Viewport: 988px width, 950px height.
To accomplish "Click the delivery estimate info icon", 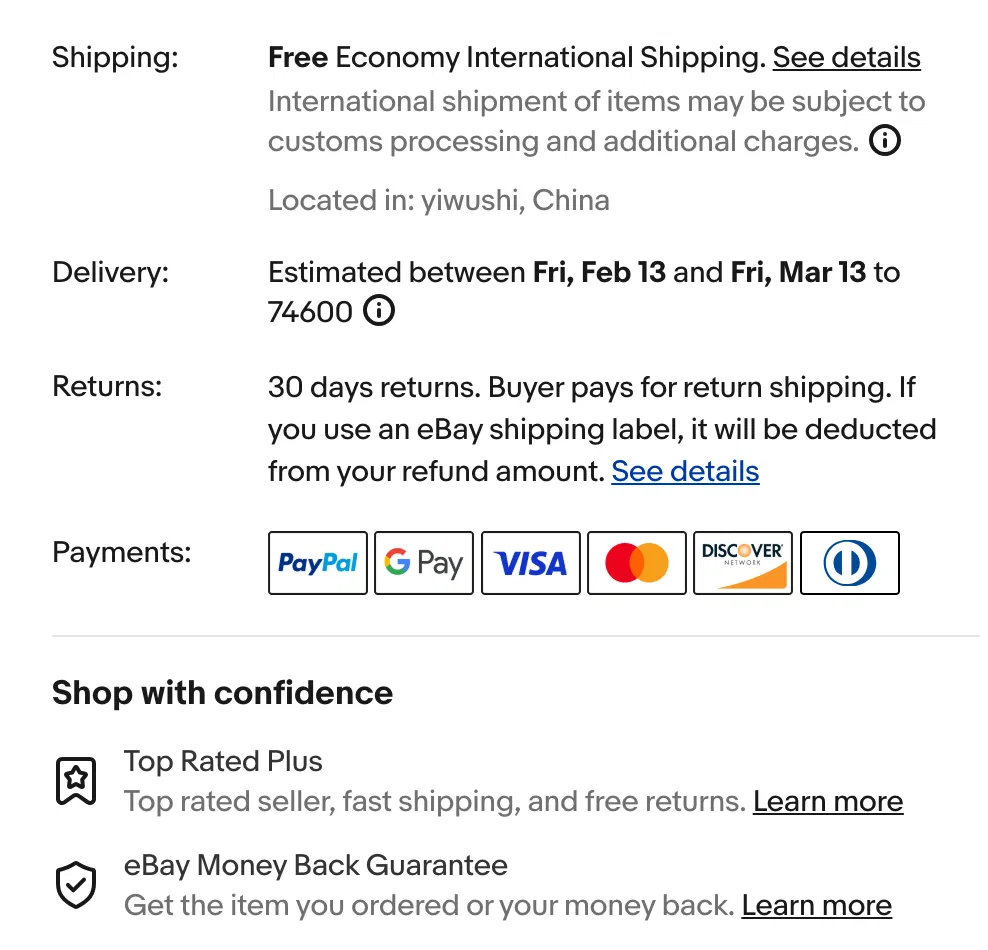I will coord(378,311).
